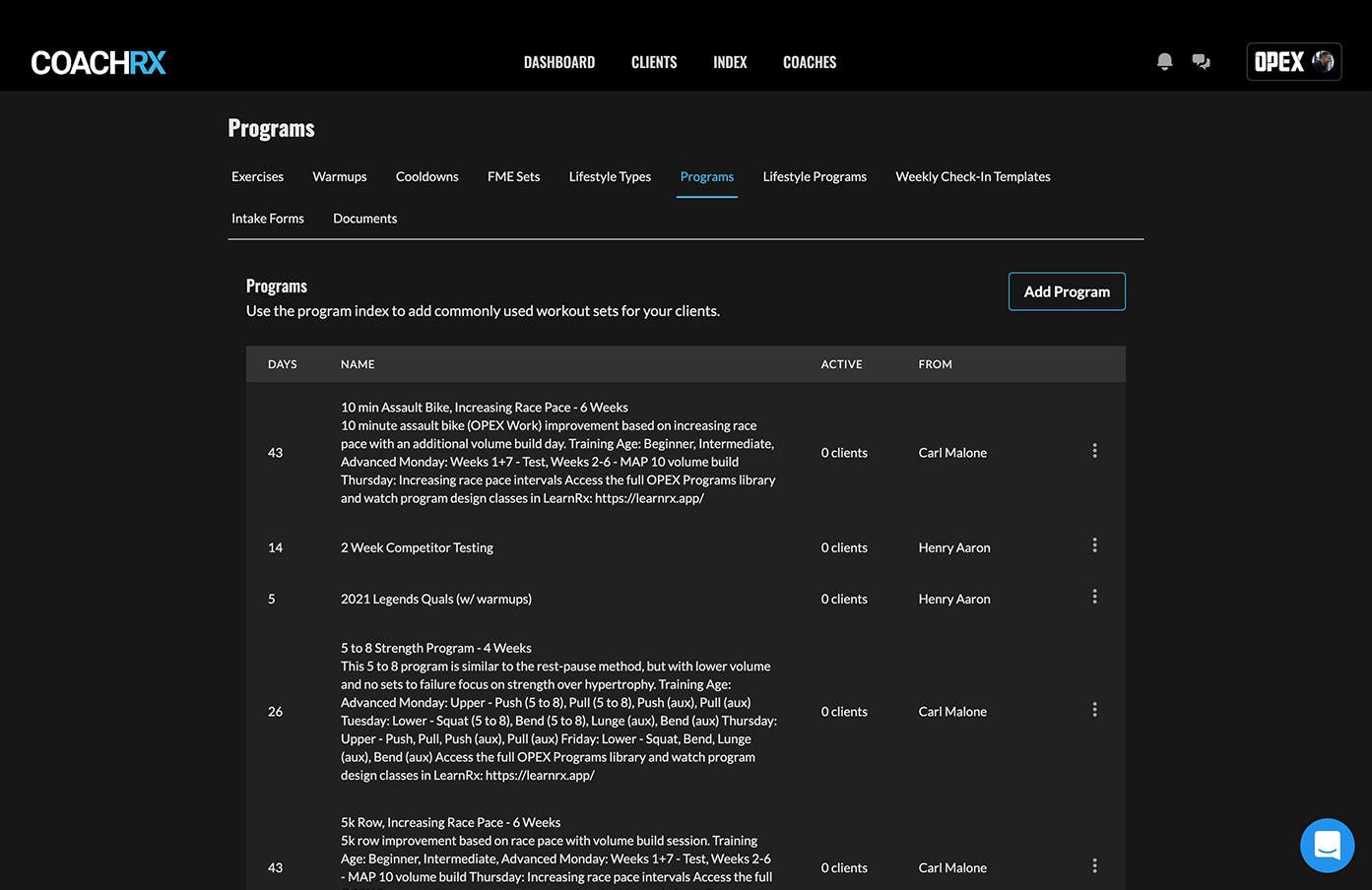Open options for 2021 Legends Quals program

pos(1094,597)
